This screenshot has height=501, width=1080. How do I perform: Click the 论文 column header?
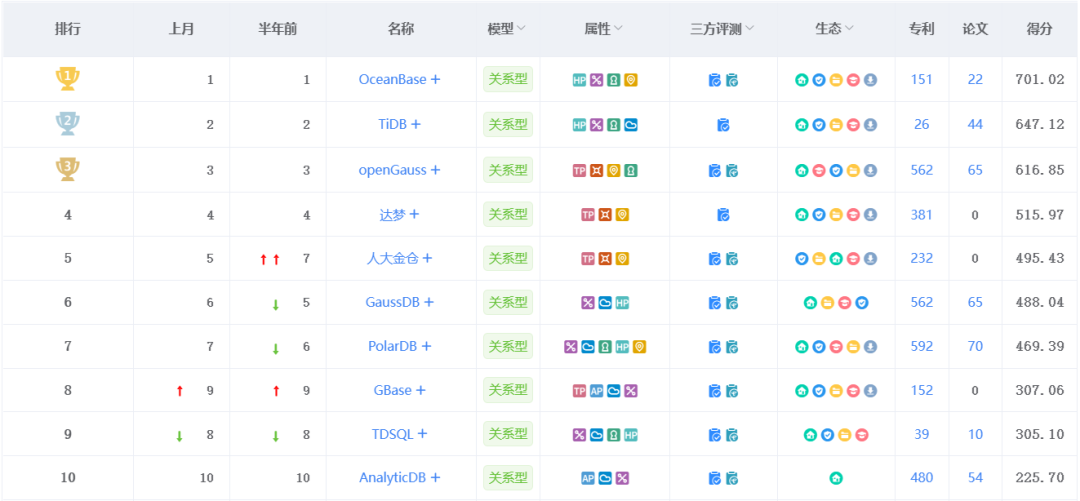tap(975, 28)
